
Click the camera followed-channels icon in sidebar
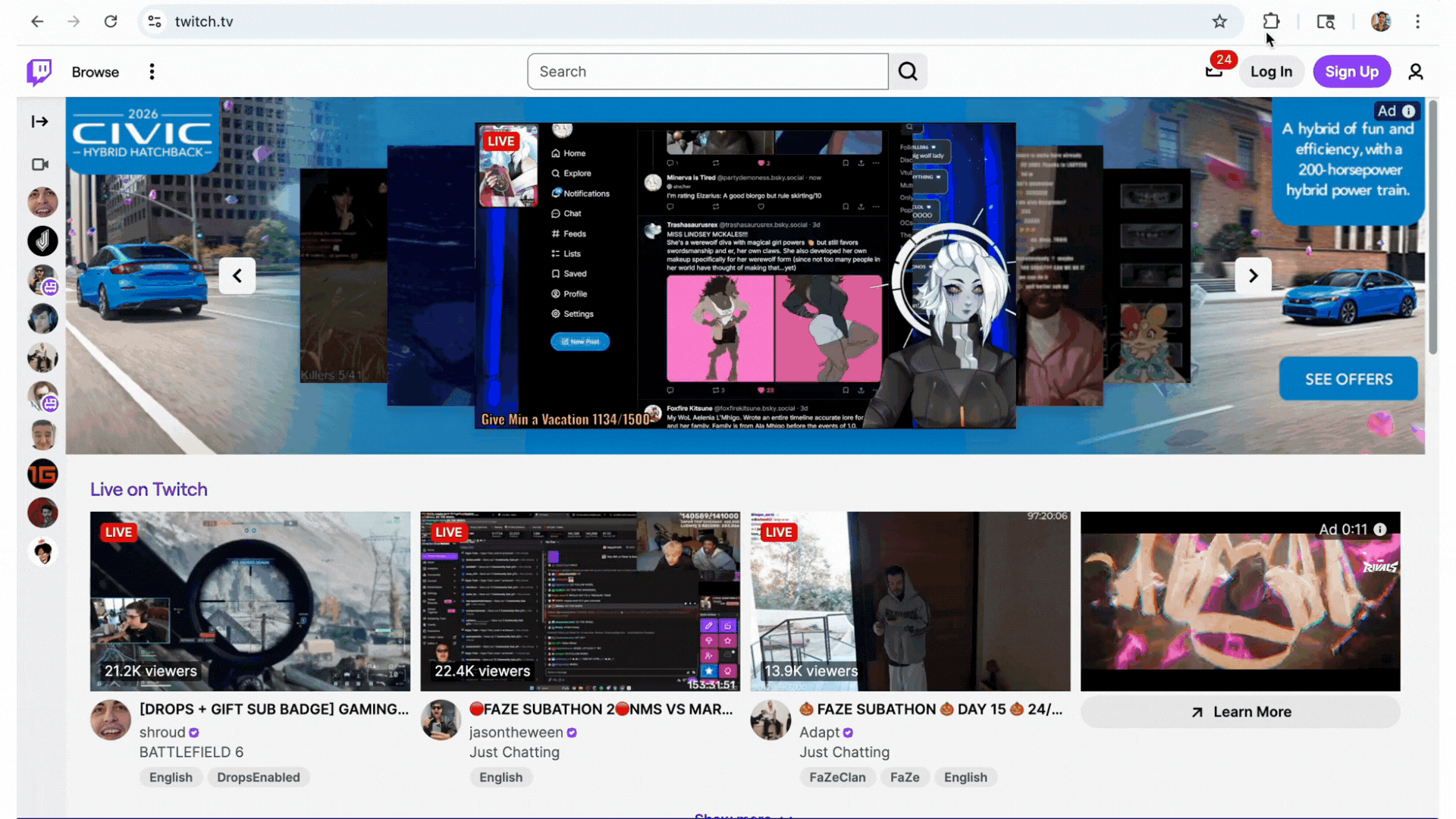point(40,165)
